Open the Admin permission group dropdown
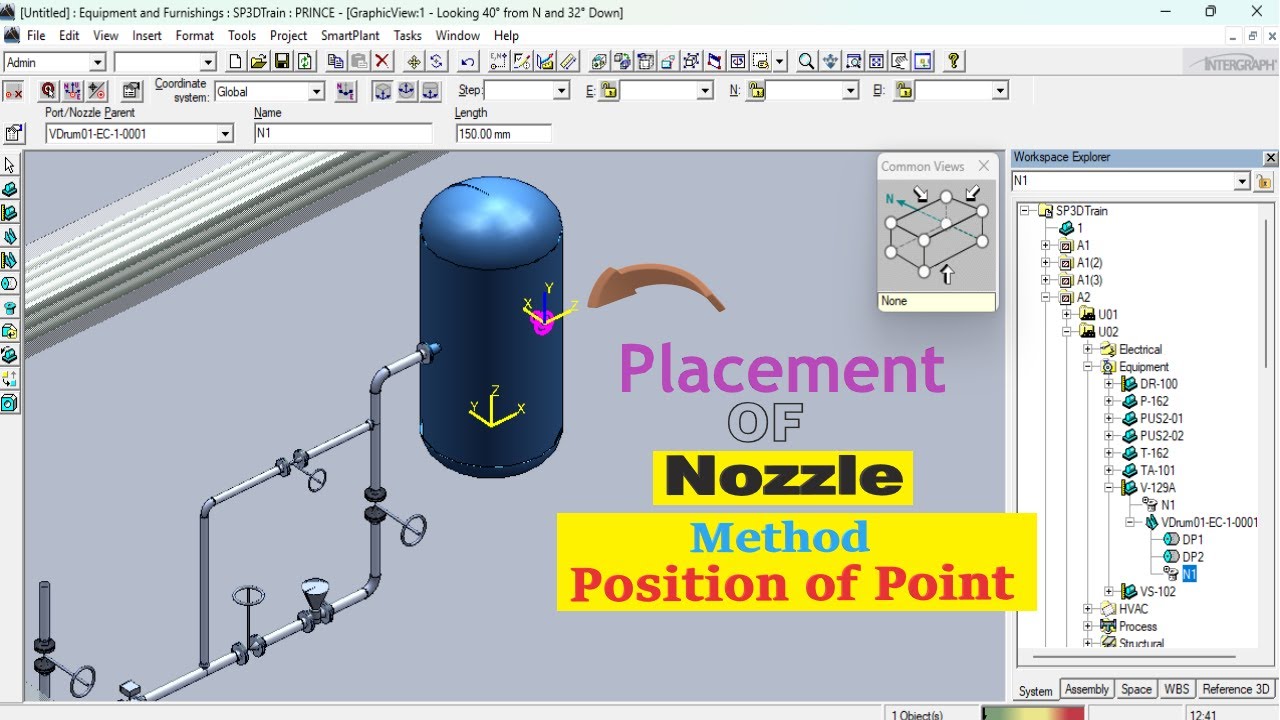The height and width of the screenshot is (720, 1280). coord(97,63)
